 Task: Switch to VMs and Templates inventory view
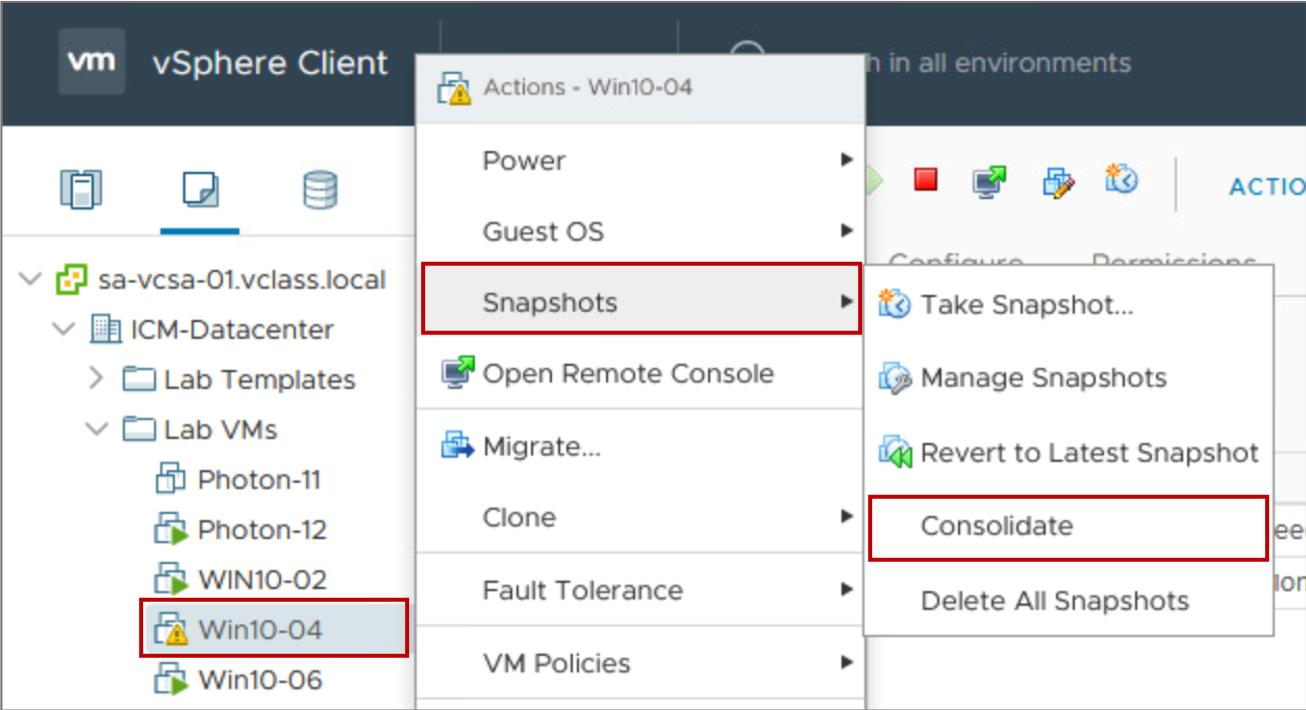click(x=200, y=189)
